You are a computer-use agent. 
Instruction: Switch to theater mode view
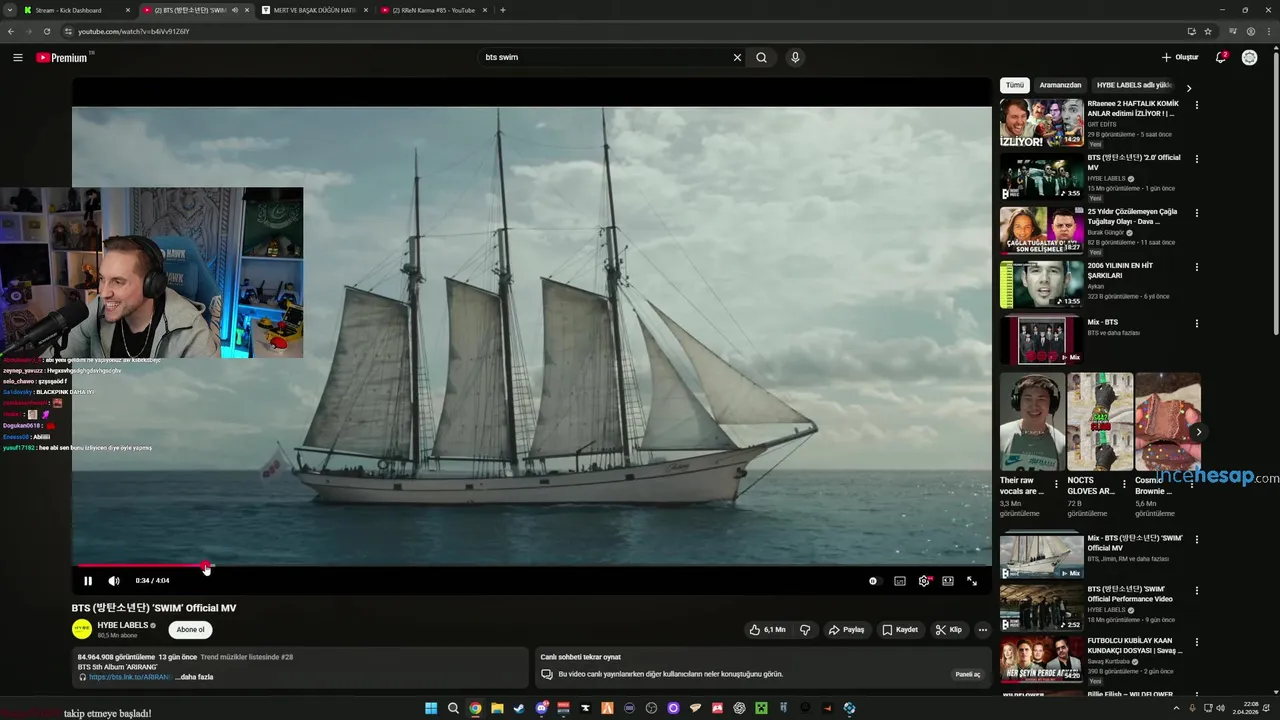(x=948, y=581)
